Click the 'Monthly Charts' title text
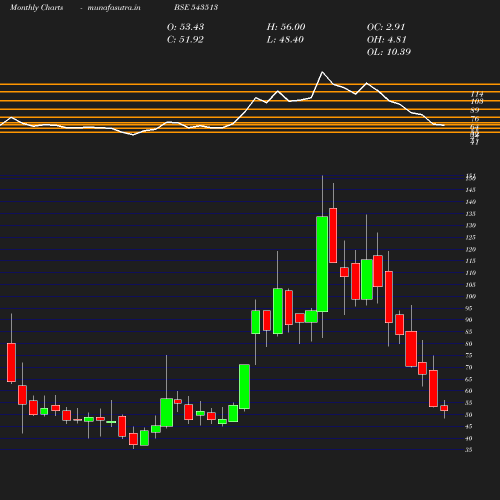The width and height of the screenshot is (500, 500). coord(37,7)
